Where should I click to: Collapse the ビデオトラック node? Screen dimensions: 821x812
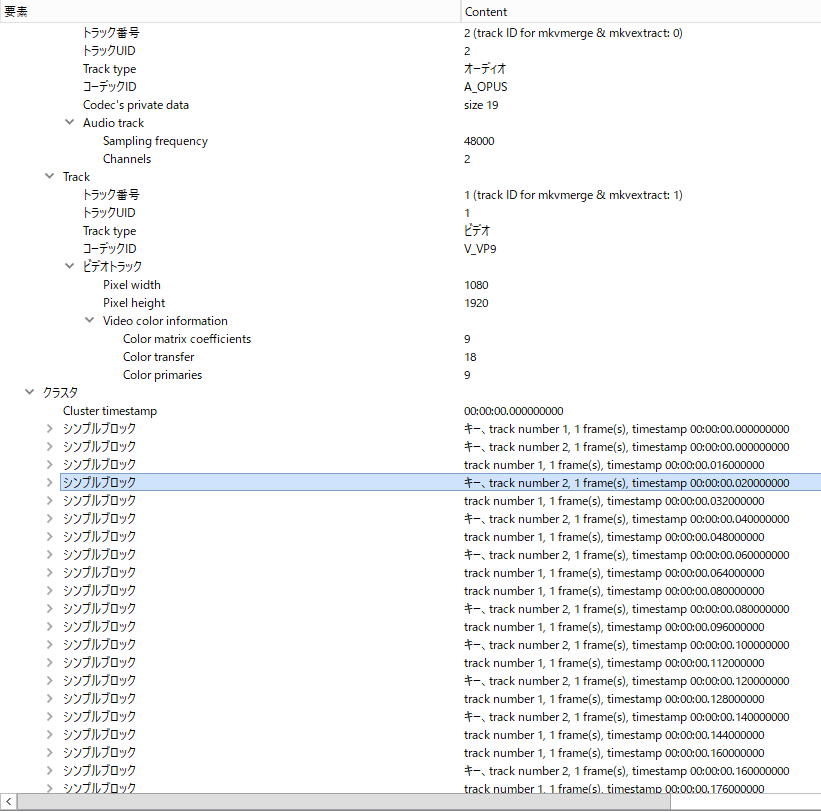70,267
